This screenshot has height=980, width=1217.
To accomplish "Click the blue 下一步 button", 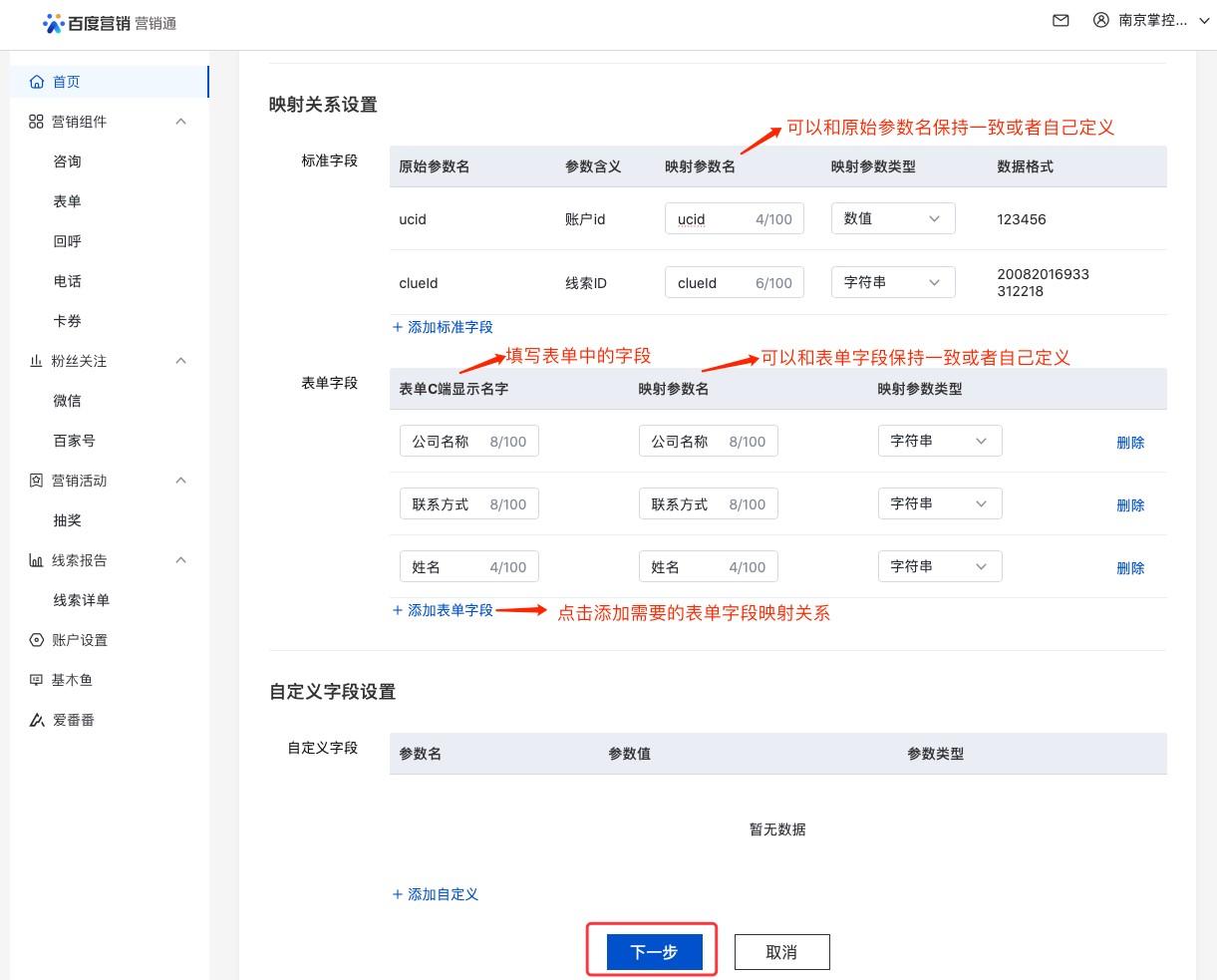I will tap(654, 952).
